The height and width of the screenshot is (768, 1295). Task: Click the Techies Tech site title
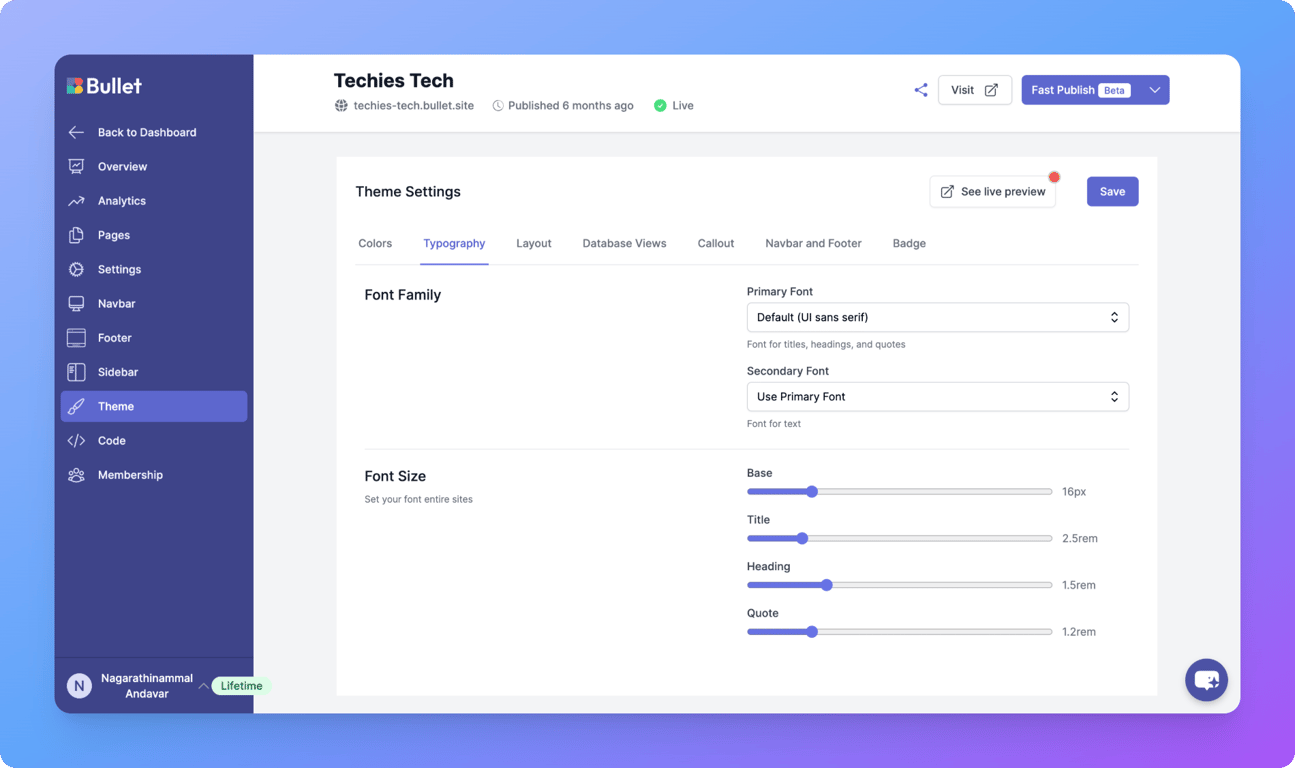coord(393,80)
